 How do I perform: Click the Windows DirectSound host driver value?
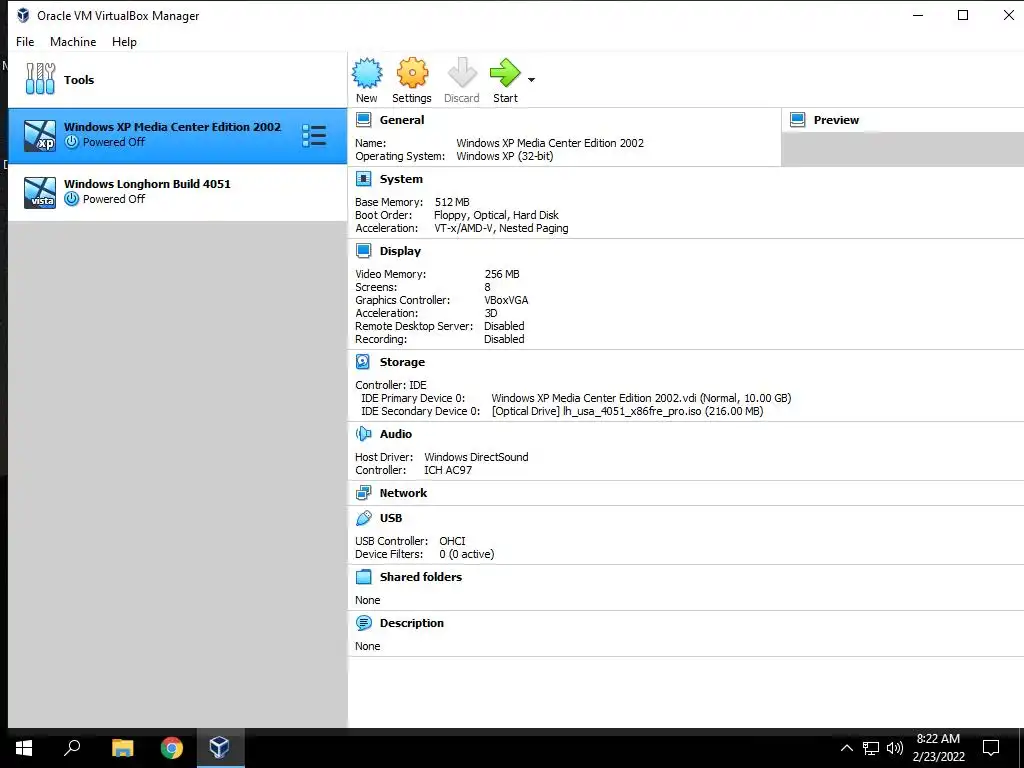point(476,457)
